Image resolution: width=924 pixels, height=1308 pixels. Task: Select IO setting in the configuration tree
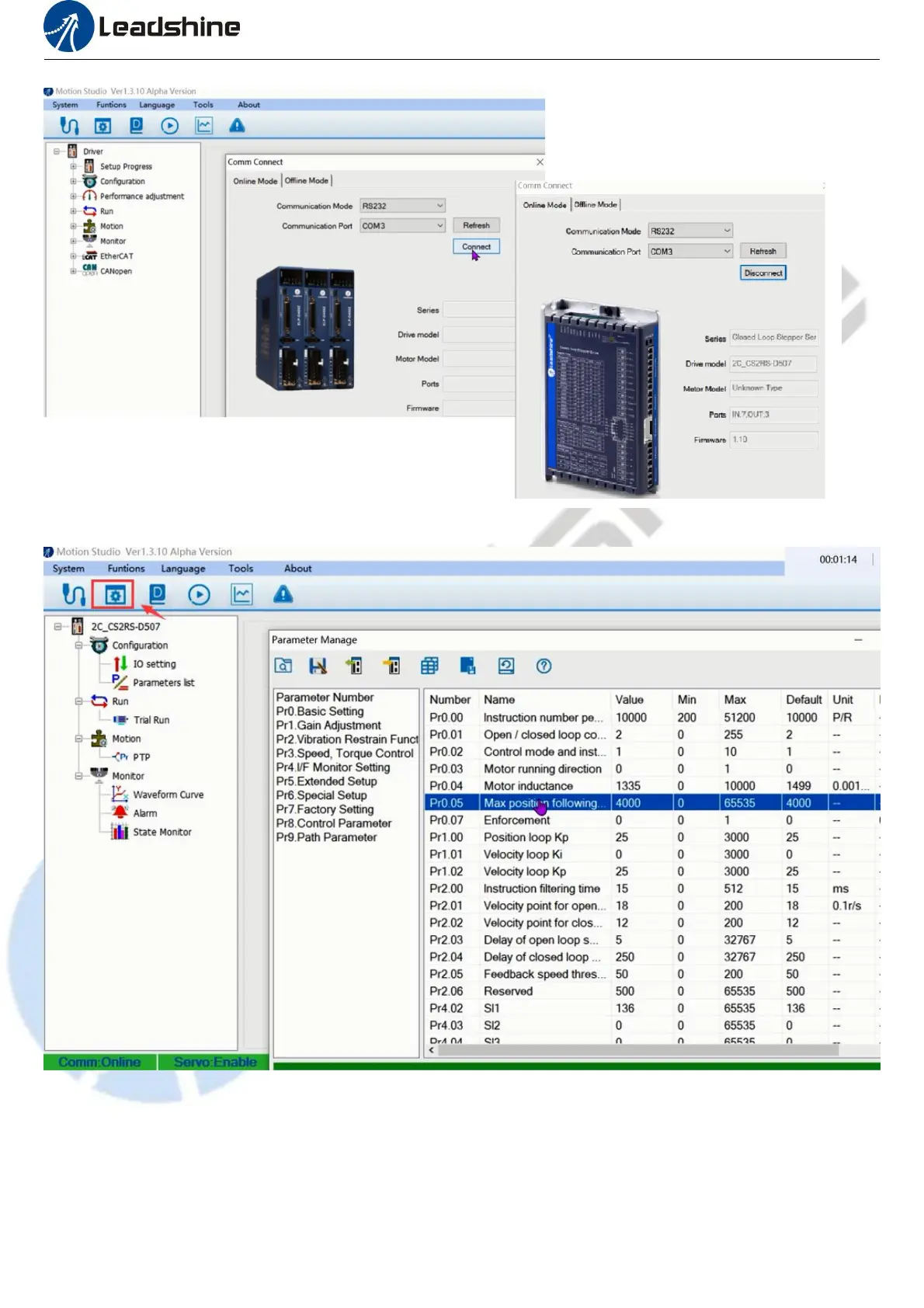pyautogui.click(x=154, y=664)
